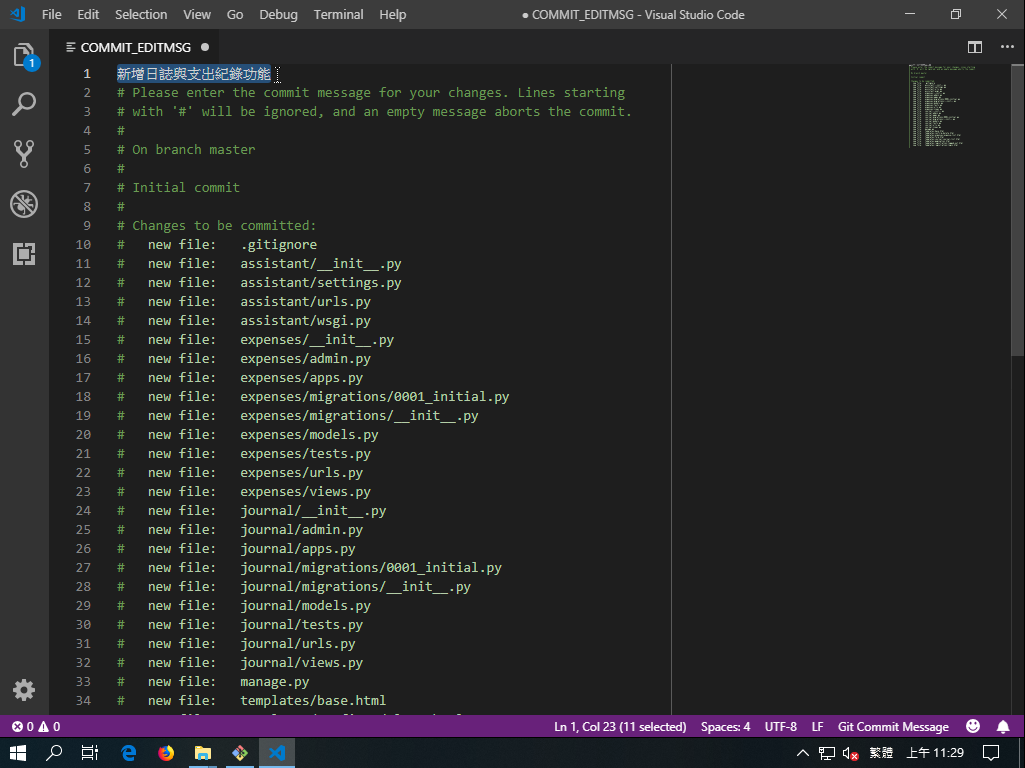Viewport: 1025px width, 768px height.
Task: Open the Search view icon
Action: [24, 104]
